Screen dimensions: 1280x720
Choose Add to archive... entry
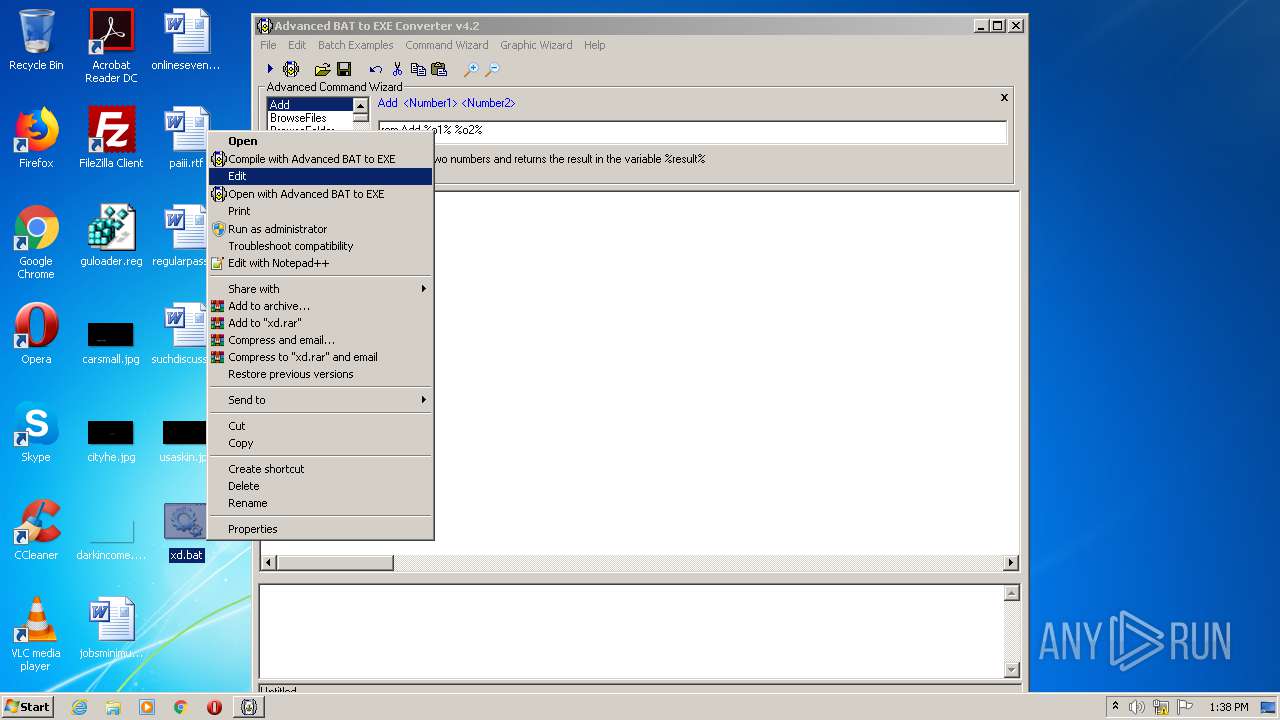pyautogui.click(x=320, y=306)
